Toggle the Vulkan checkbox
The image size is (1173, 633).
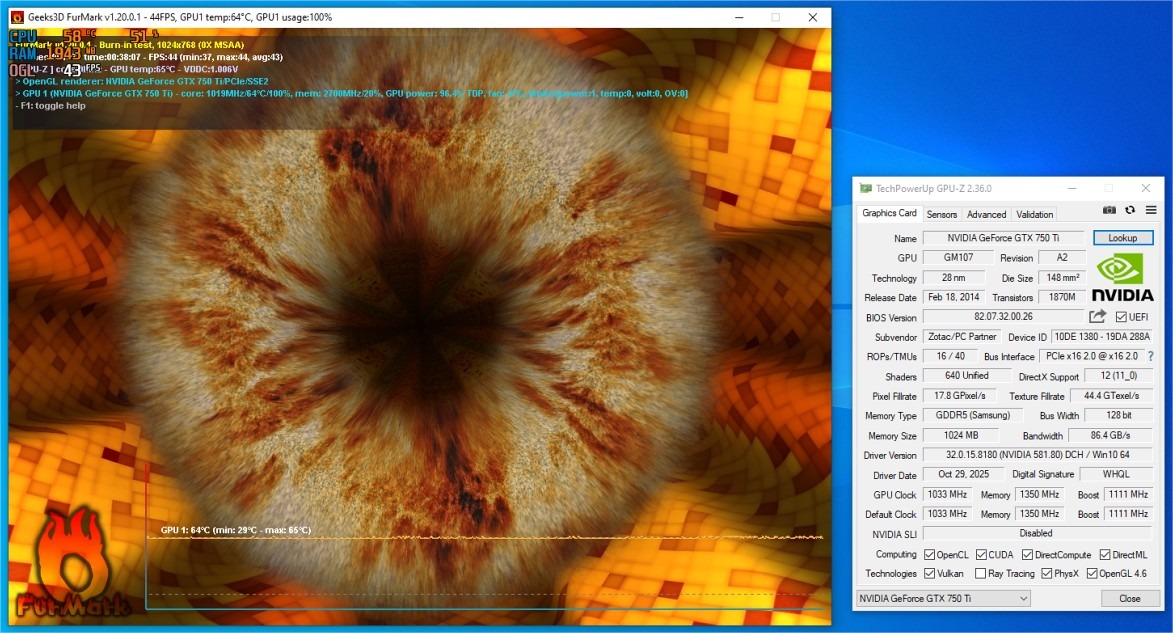[929, 573]
